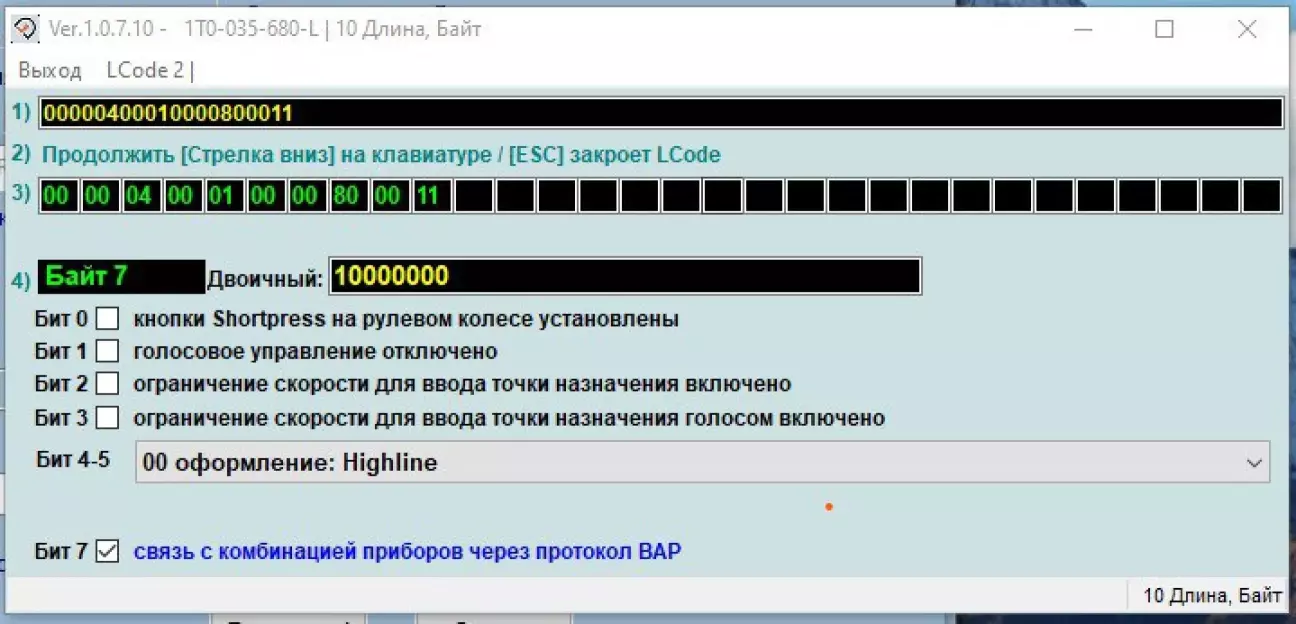Select the fifth byte cell with value 01
The height and width of the screenshot is (624, 1296).
click(x=222, y=196)
